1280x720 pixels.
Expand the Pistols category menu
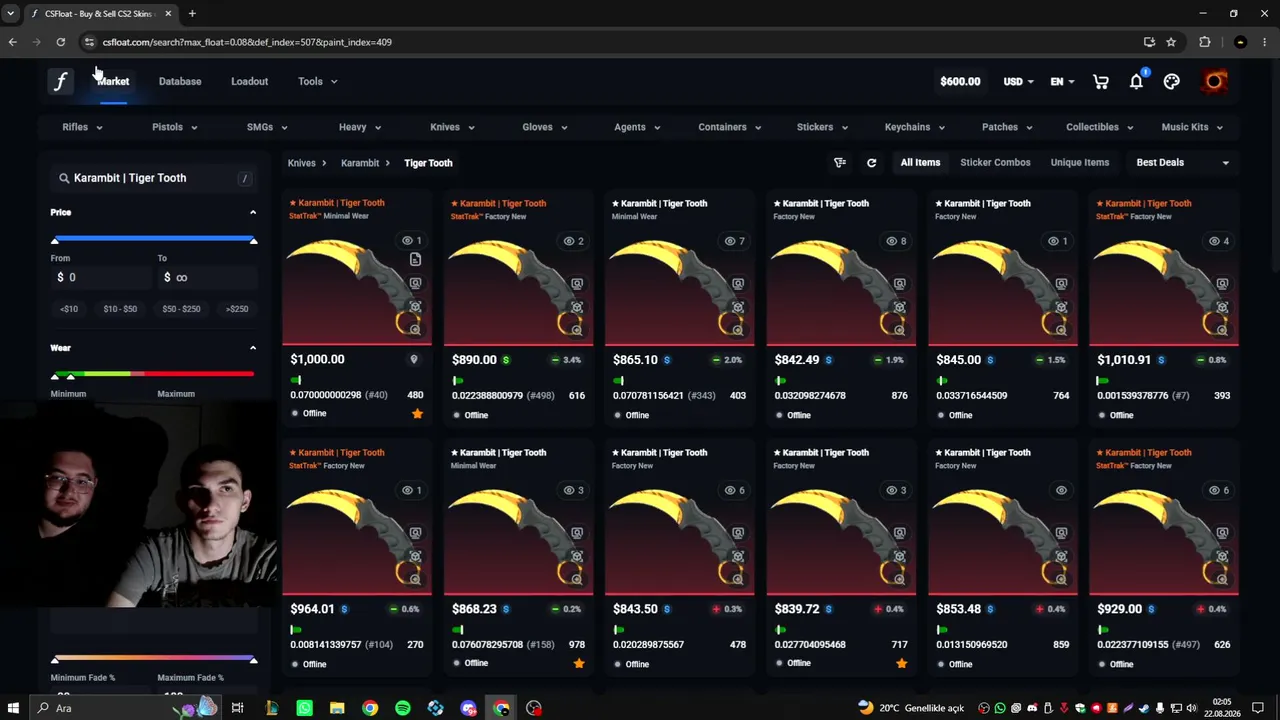[174, 127]
